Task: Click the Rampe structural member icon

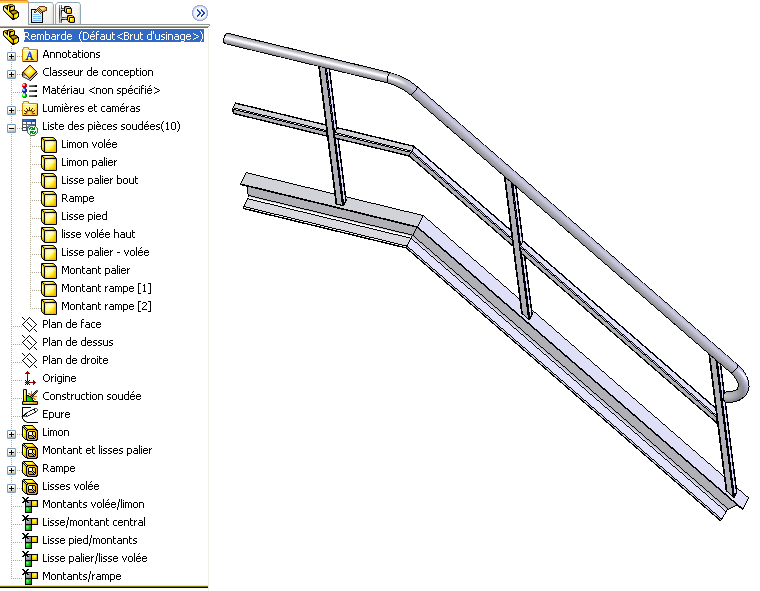Action: pos(30,468)
